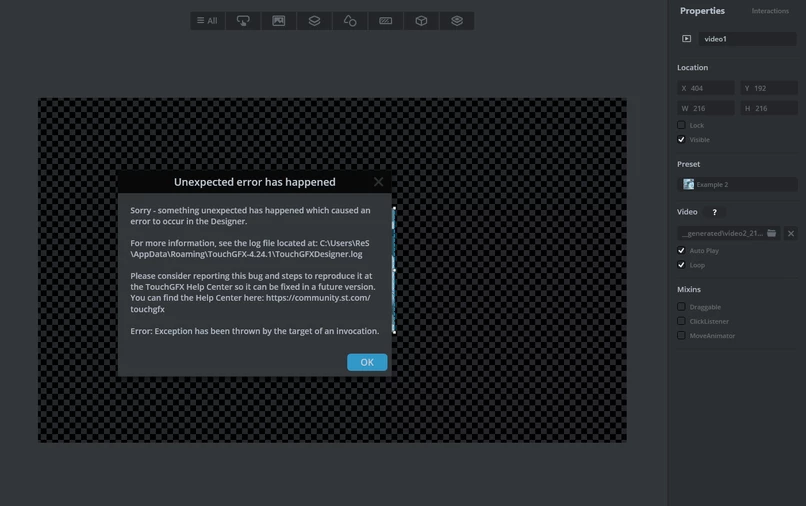Edit the video1 name field
The width and height of the screenshot is (806, 506).
click(747, 39)
